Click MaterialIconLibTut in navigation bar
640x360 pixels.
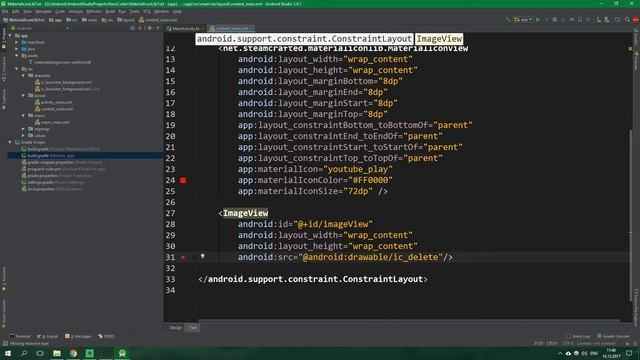coord(24,20)
